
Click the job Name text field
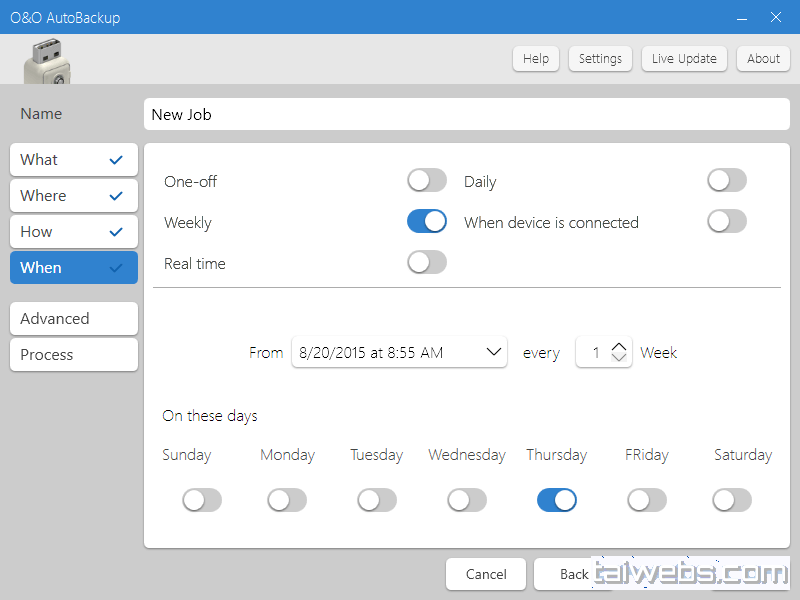coord(467,115)
